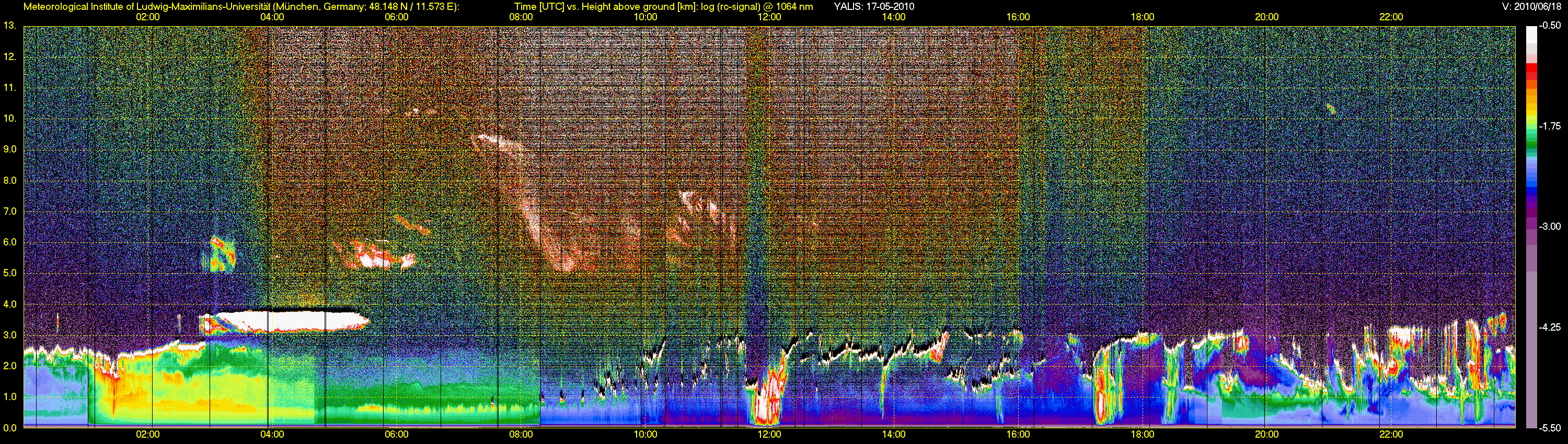1568x444 pixels.
Task: Click the "11." height axis label
Action: (x=10, y=88)
